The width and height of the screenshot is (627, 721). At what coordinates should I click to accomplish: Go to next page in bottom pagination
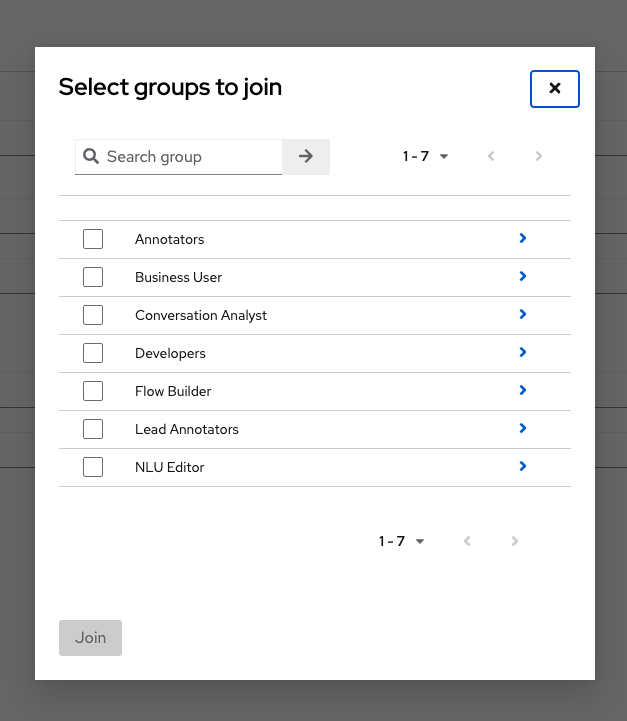tap(515, 541)
